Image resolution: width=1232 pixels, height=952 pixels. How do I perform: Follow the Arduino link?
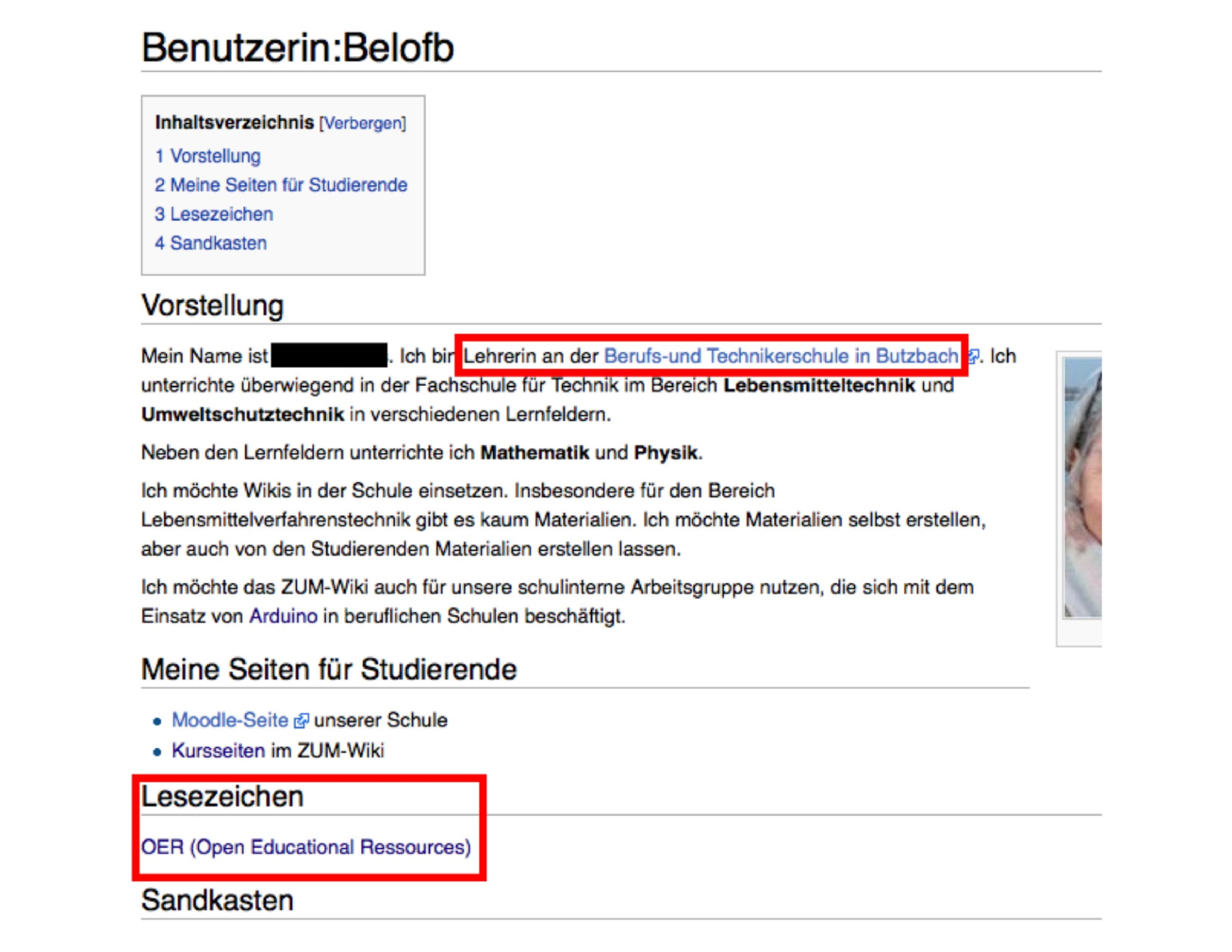click(283, 616)
